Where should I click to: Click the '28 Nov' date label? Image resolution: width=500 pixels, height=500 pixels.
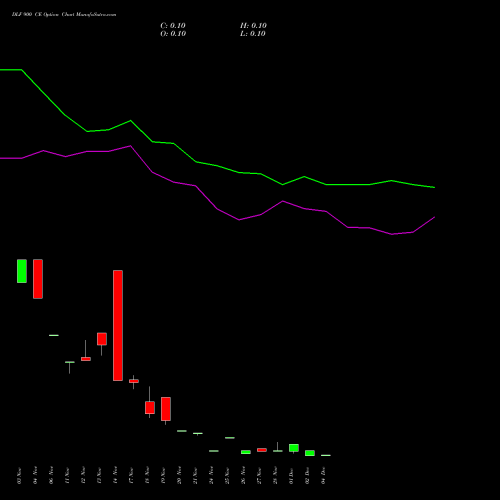tap(275, 476)
